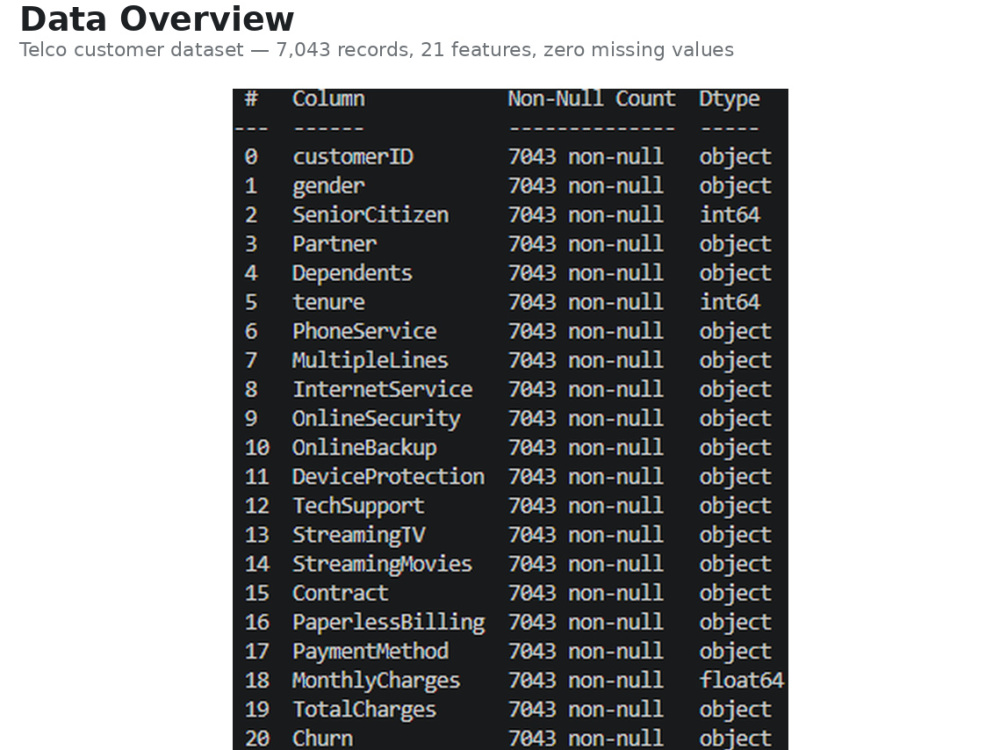Select the 'MultipleLines' column name
Image resolution: width=1000 pixels, height=750 pixels.
click(370, 362)
